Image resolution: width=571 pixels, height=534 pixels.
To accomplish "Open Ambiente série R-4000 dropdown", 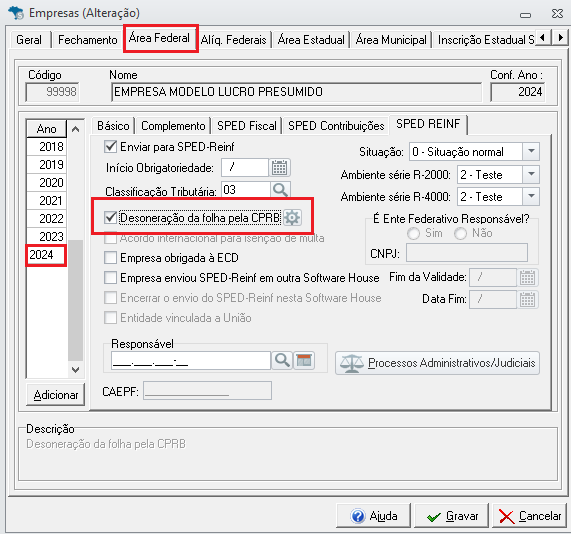I will tap(531, 196).
